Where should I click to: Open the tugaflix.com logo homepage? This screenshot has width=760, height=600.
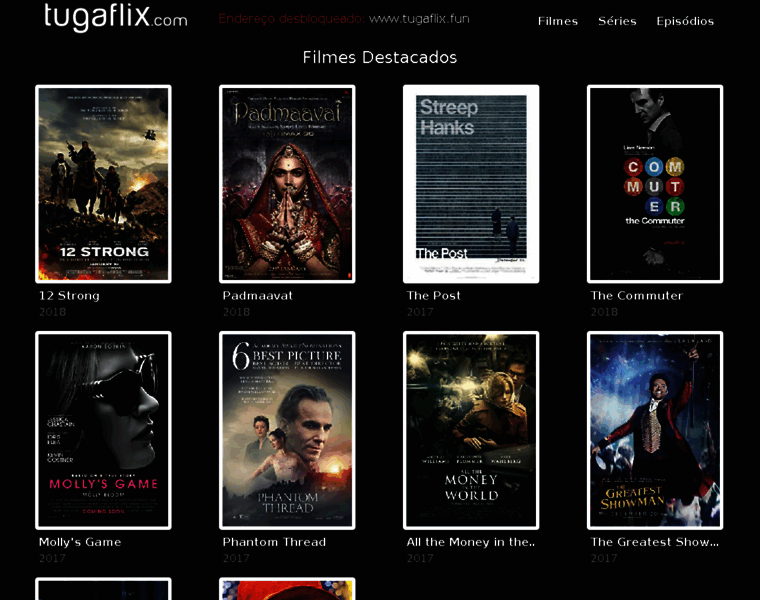click(115, 17)
